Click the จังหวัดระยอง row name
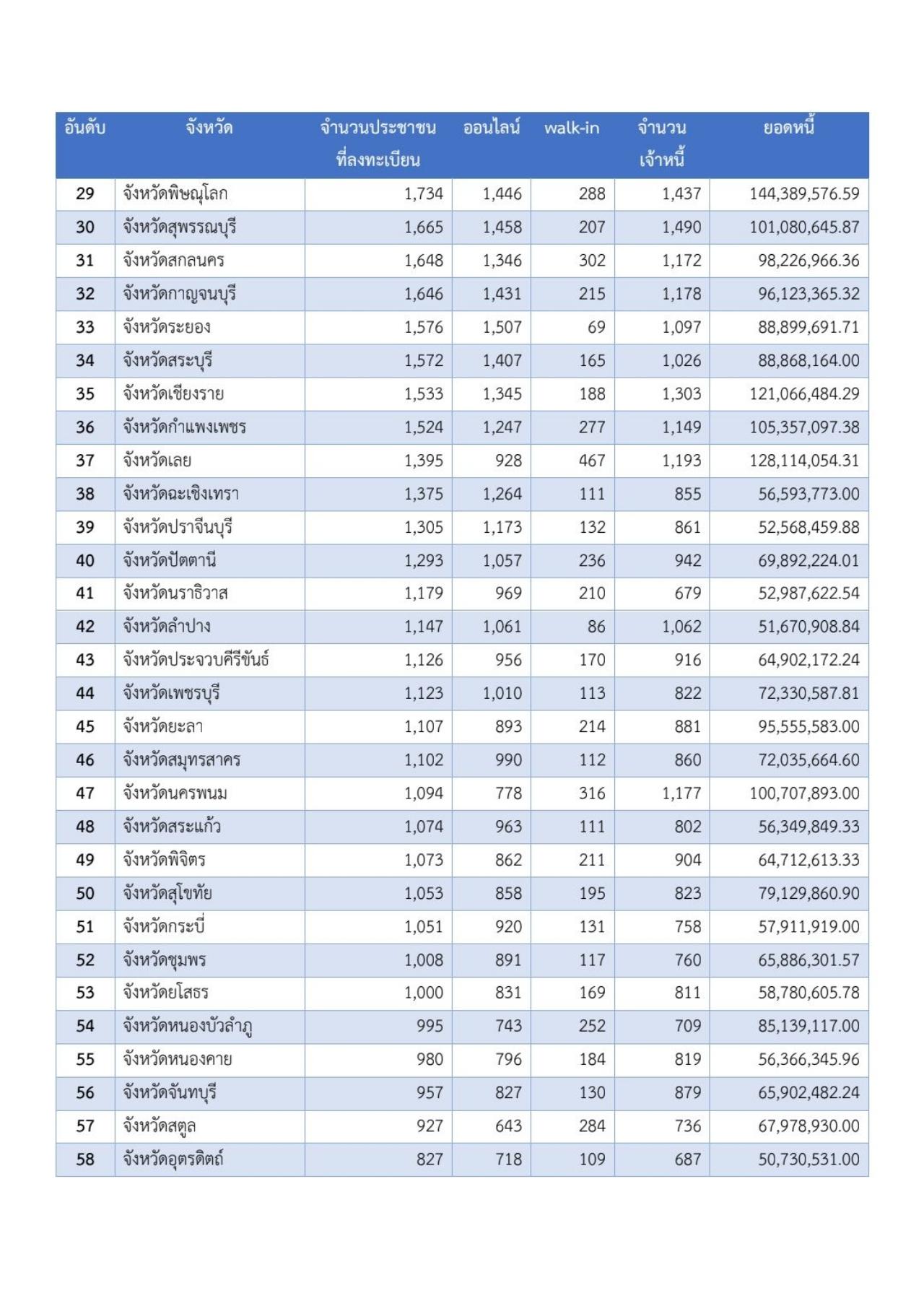 click(167, 327)
